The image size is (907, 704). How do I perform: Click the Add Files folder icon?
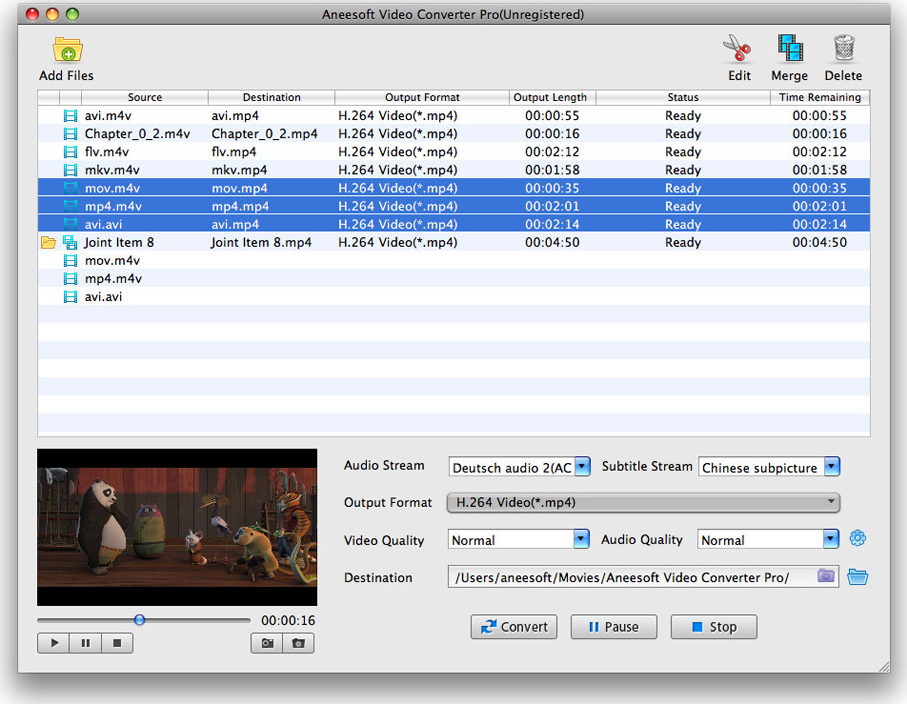click(68, 50)
